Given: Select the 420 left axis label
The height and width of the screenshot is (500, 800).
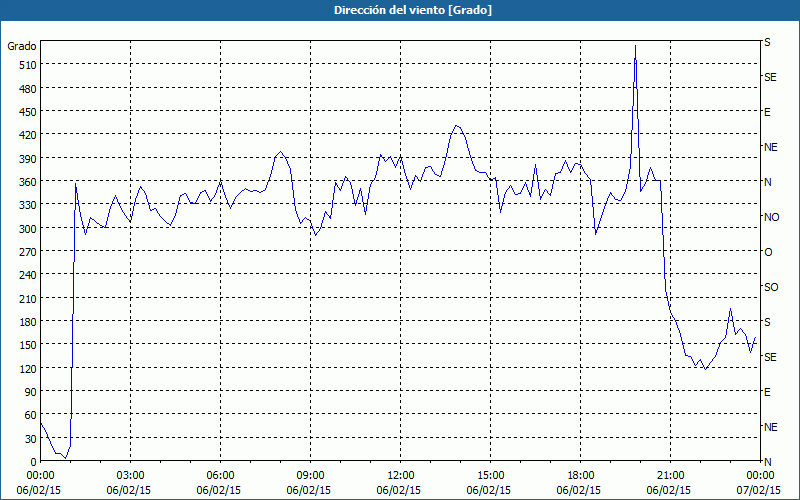Looking at the screenshot, I should point(27,135).
